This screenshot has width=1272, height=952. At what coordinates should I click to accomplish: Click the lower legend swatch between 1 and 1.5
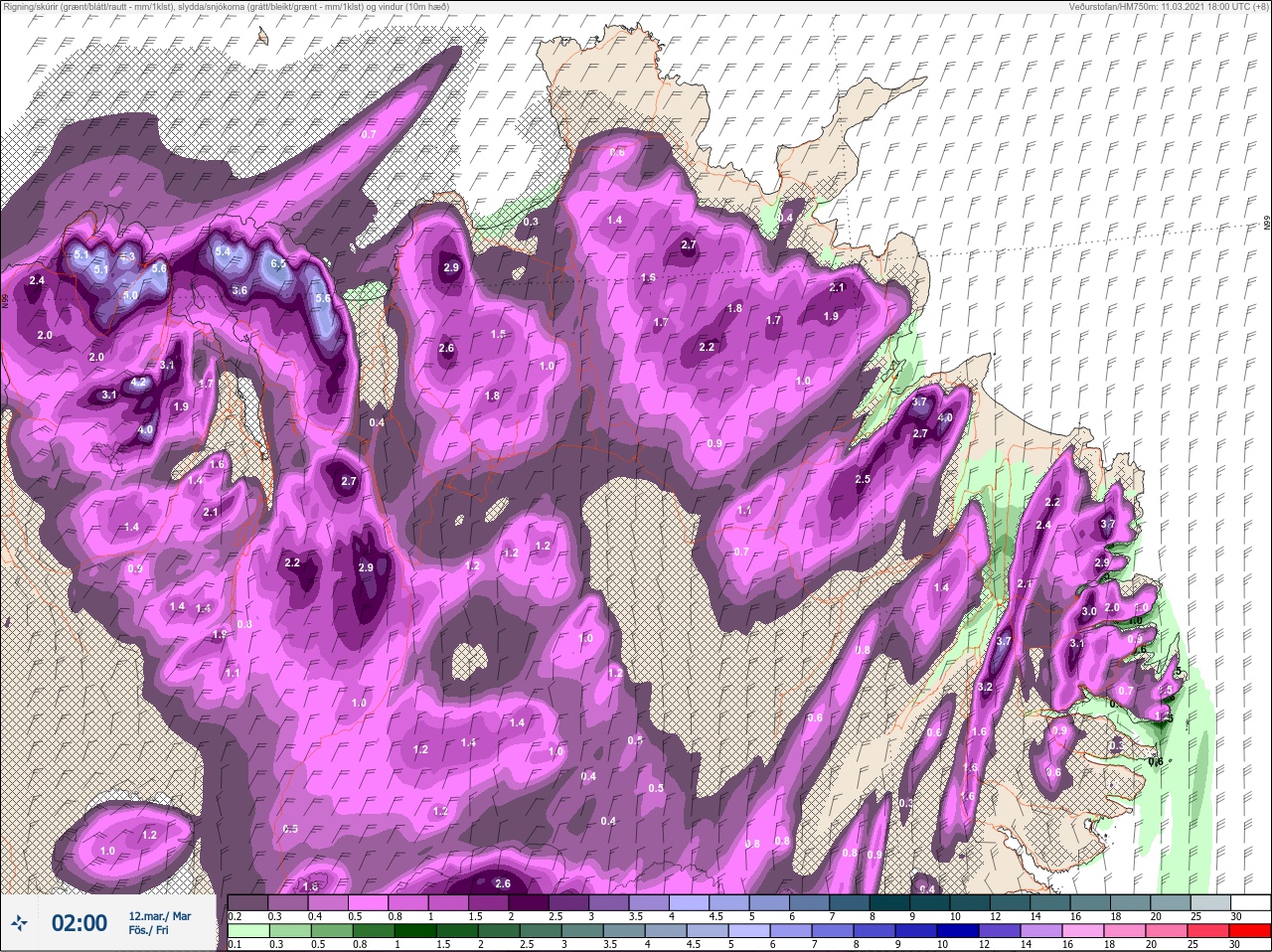tap(414, 931)
